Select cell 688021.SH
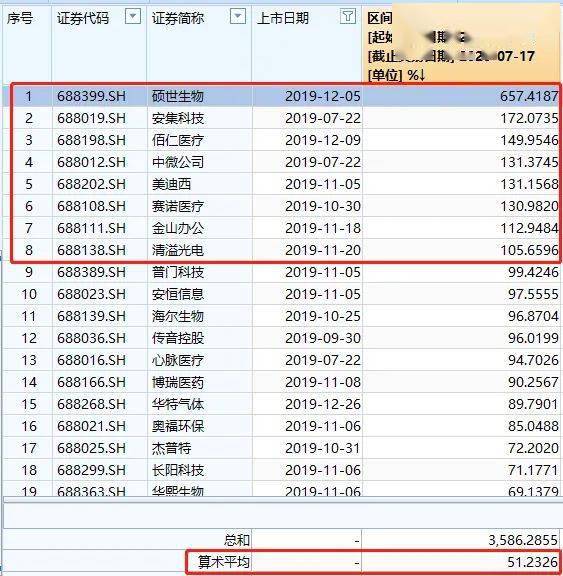563x576 pixels. (x=91, y=426)
